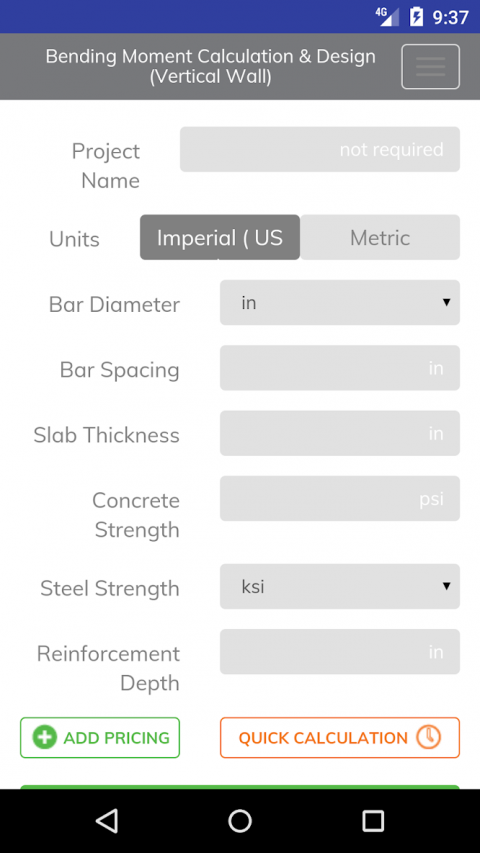Focus the Bar Spacing input field
This screenshot has width=480, height=853.
[340, 368]
